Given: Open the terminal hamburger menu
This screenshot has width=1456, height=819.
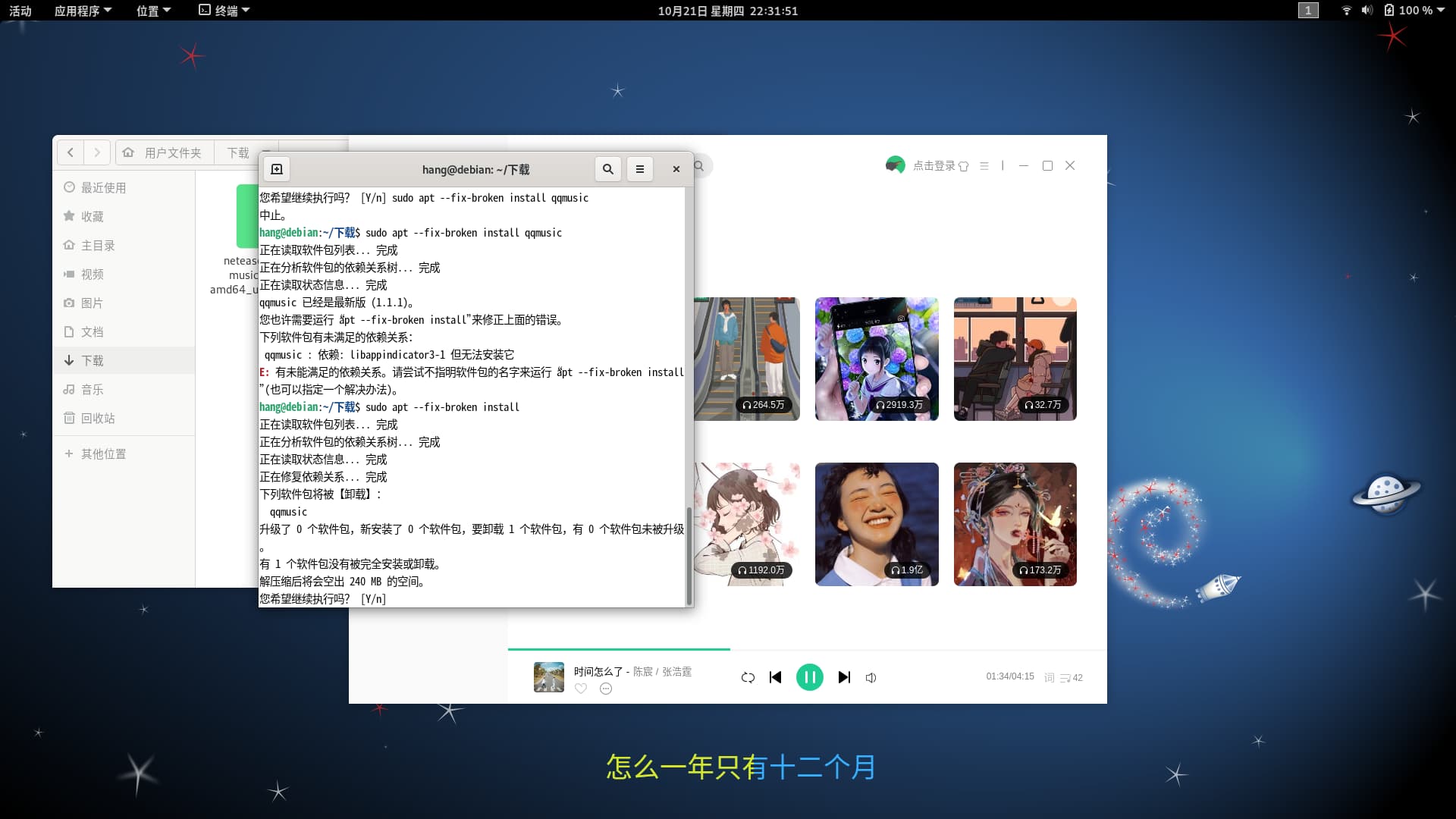Looking at the screenshot, I should pyautogui.click(x=639, y=169).
